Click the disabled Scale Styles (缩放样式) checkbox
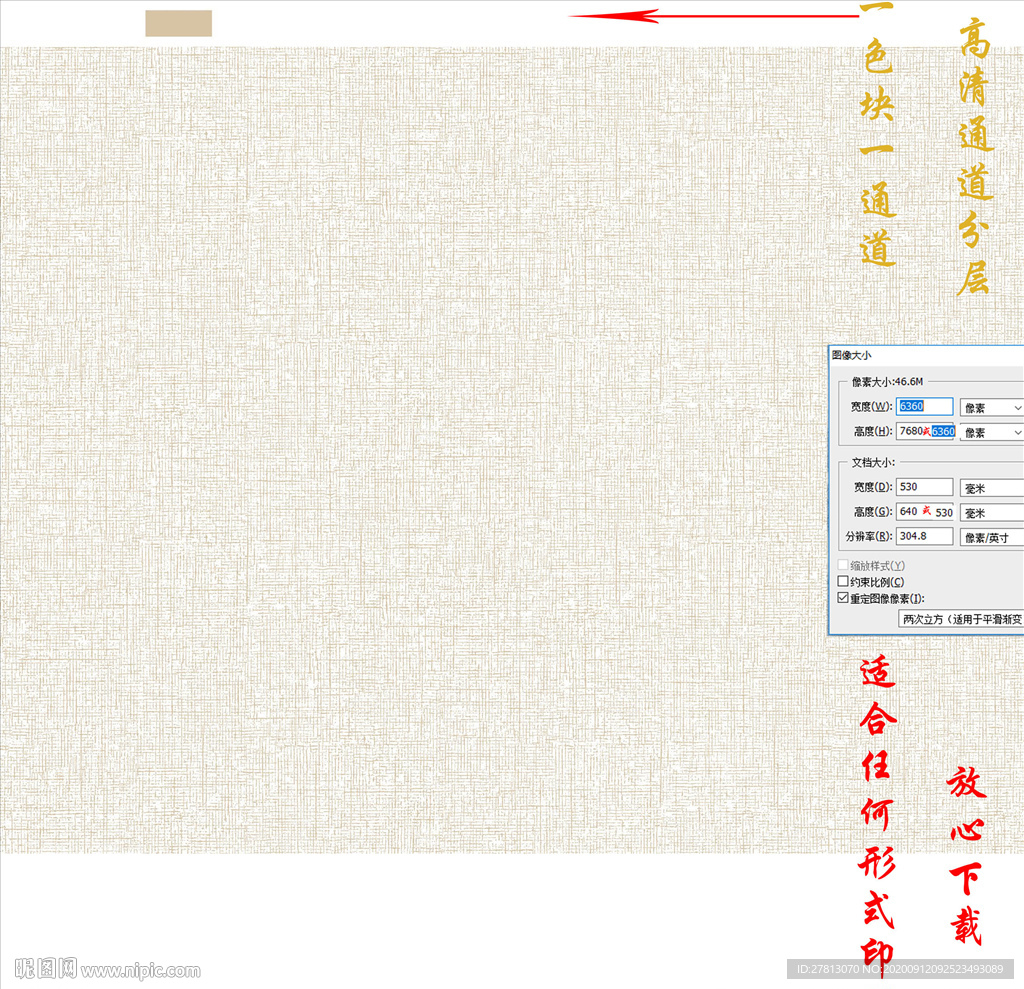This screenshot has width=1024, height=989. pos(843,565)
